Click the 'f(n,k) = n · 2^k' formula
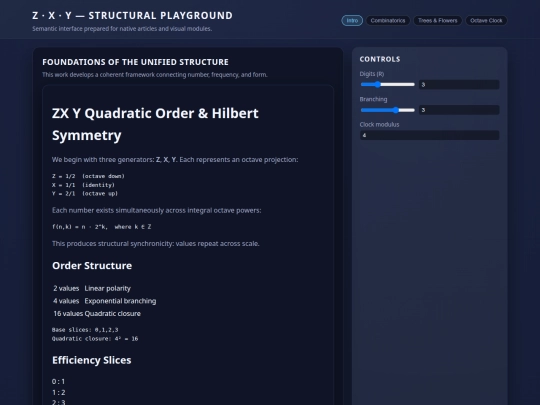The width and height of the screenshot is (540, 405). [101, 227]
